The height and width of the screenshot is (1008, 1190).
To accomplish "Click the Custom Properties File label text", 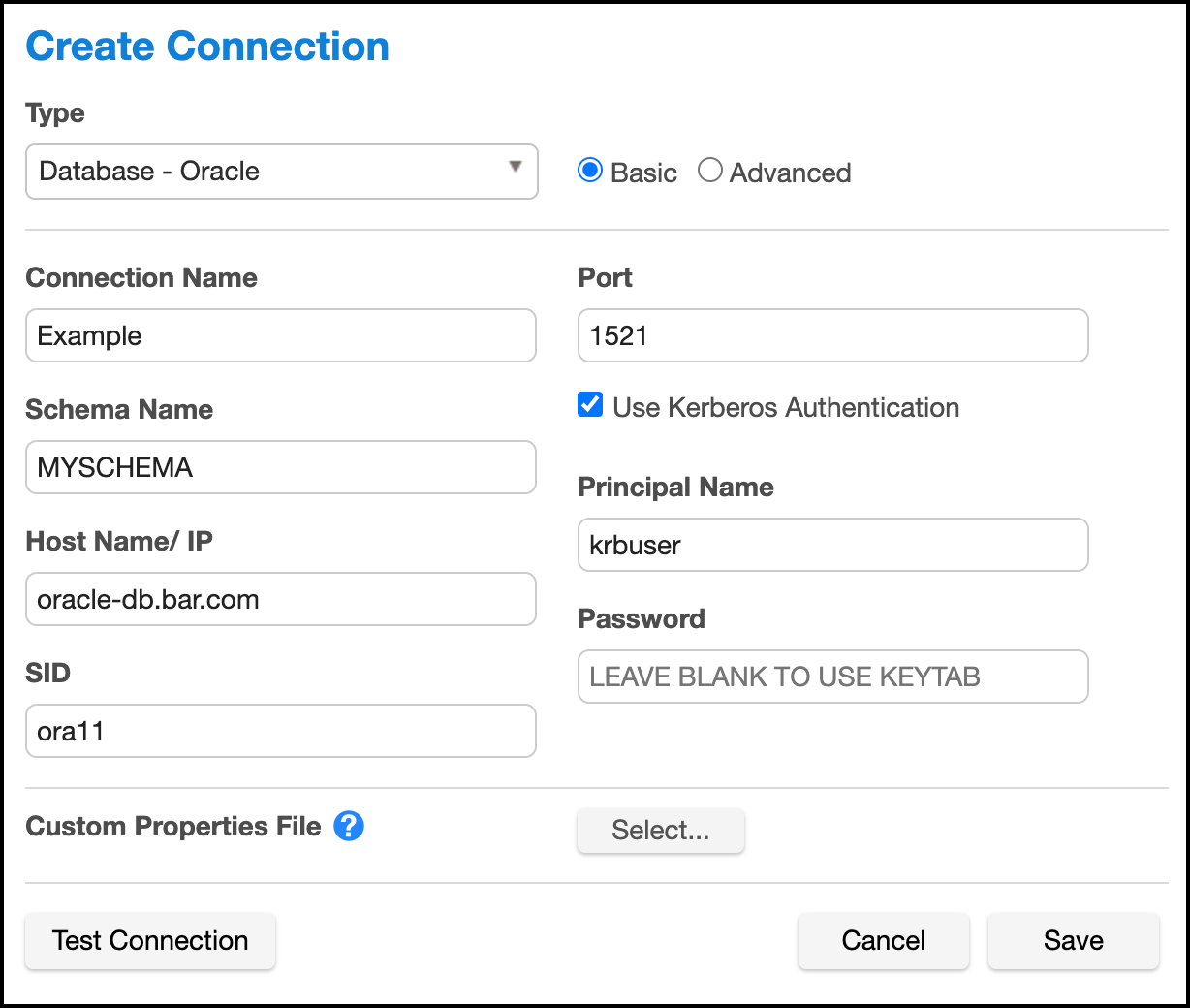I will [x=173, y=826].
